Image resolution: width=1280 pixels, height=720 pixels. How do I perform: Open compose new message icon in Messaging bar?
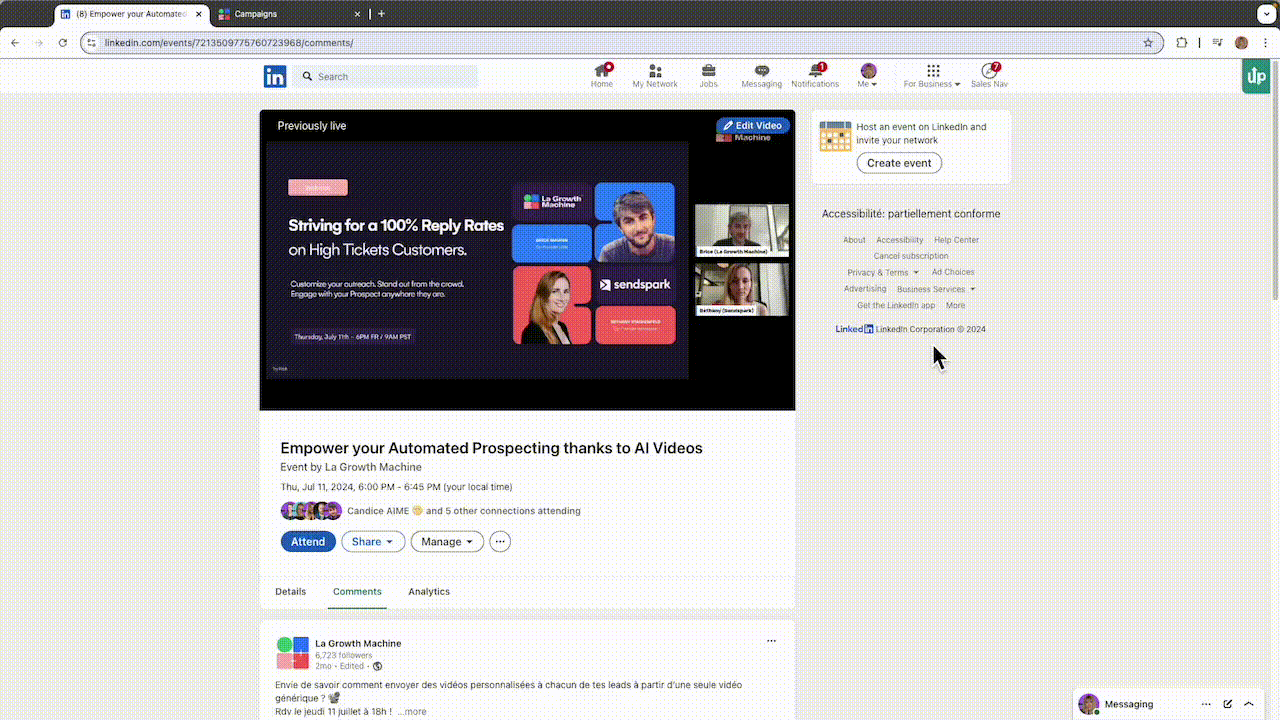tap(1228, 704)
